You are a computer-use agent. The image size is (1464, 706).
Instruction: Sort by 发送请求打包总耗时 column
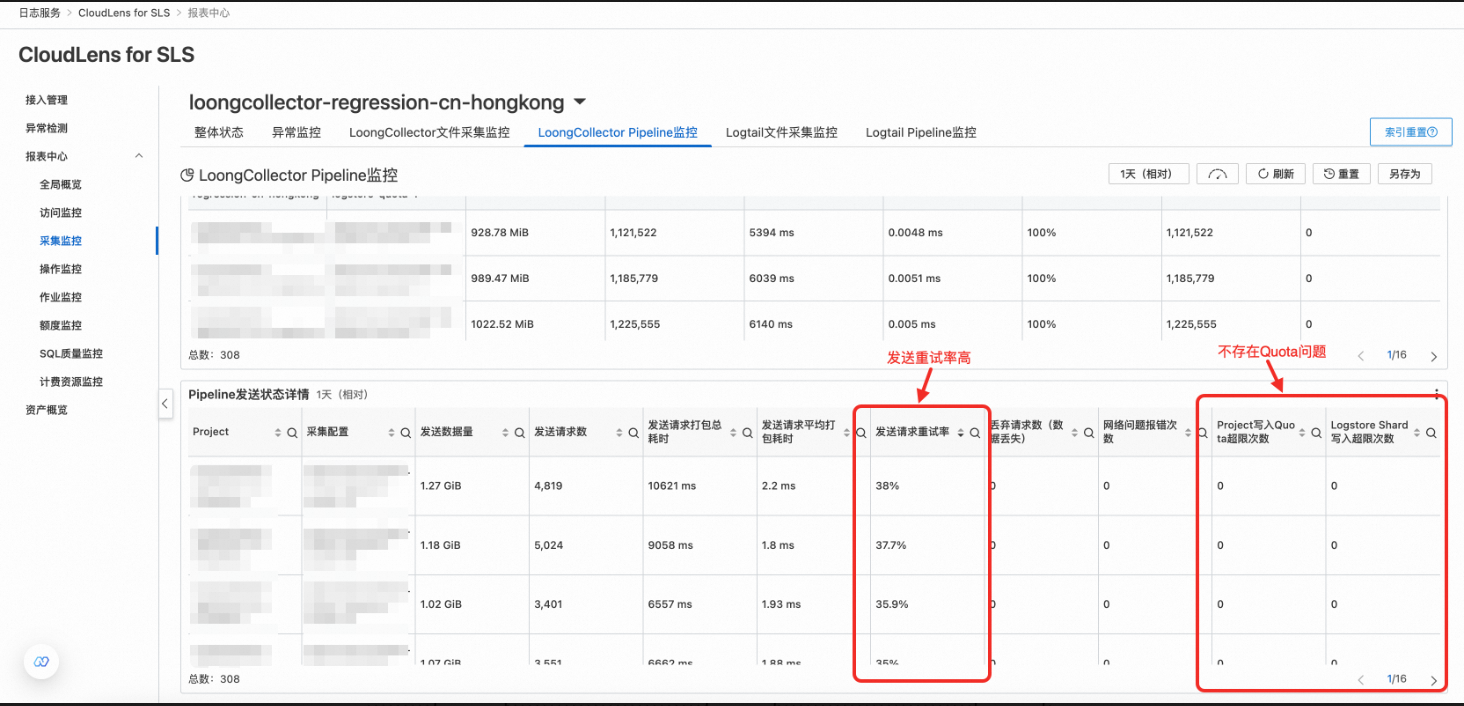(732, 433)
